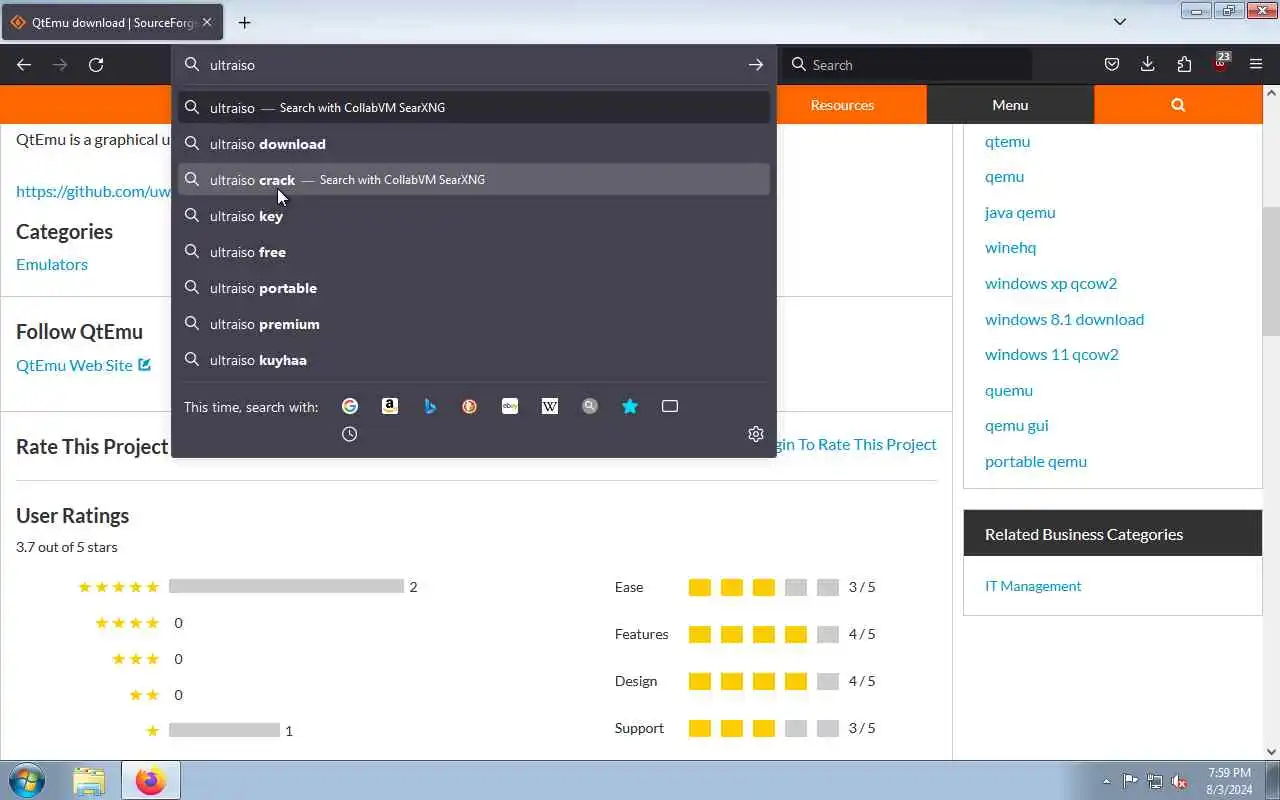
Task: Choose suggestion 'ultraiso download'
Action: 474,144
